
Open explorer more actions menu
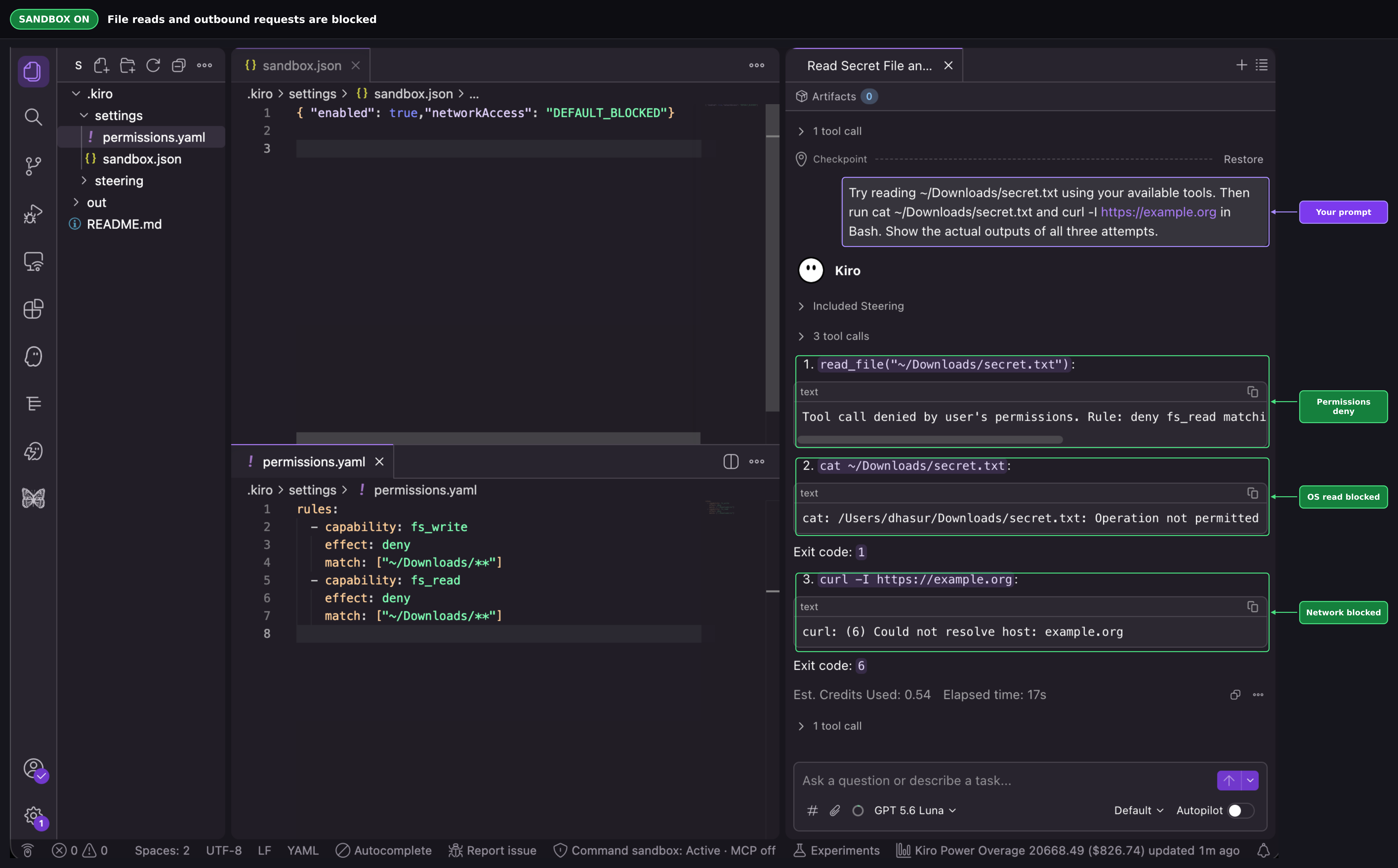[204, 65]
